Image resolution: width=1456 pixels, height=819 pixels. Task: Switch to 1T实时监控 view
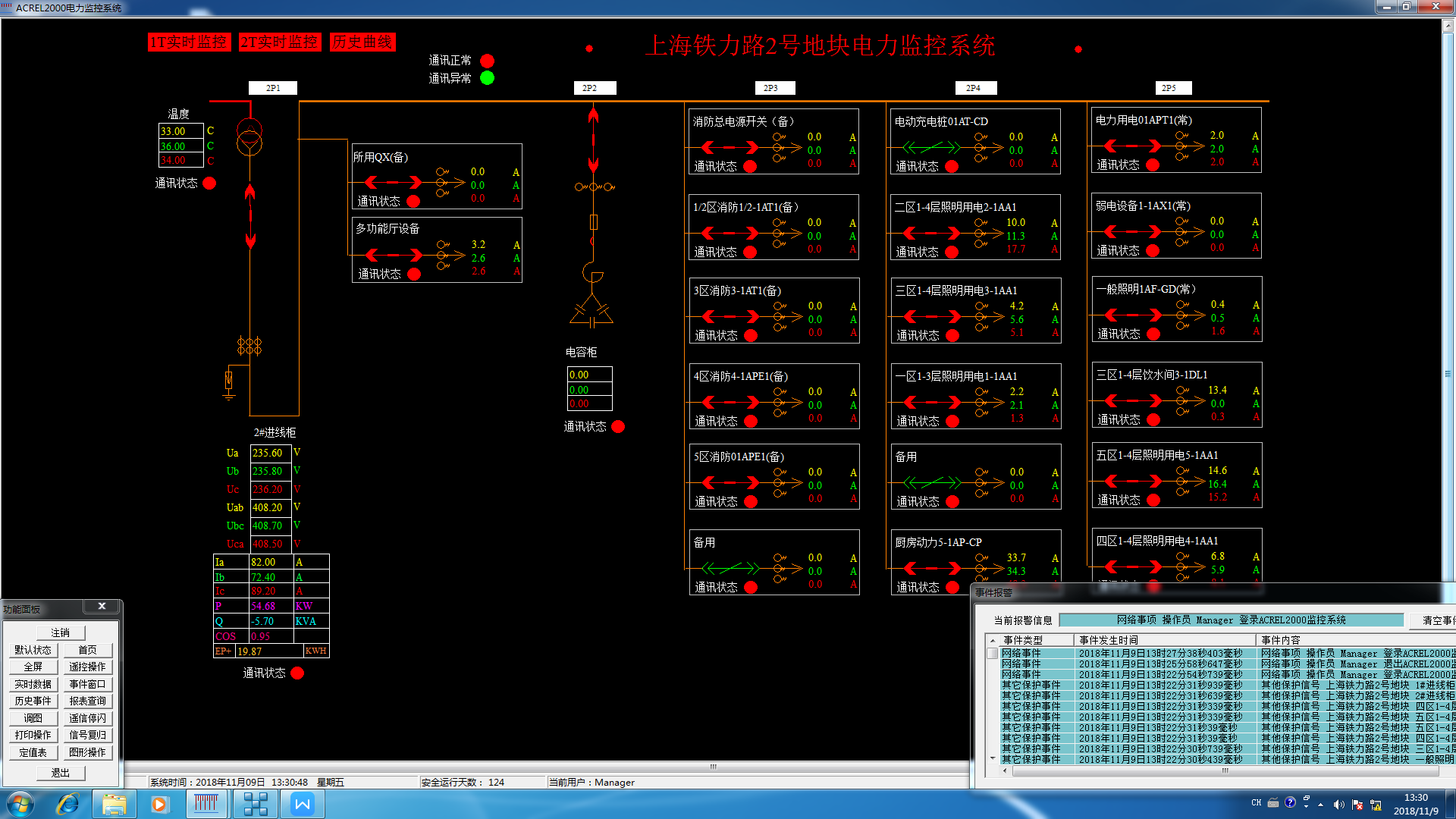(189, 42)
